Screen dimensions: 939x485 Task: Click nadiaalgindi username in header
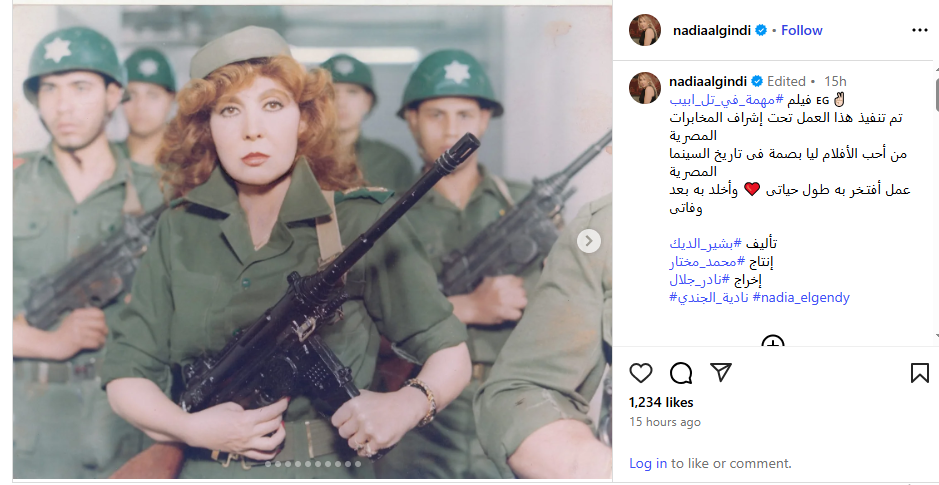tap(711, 31)
